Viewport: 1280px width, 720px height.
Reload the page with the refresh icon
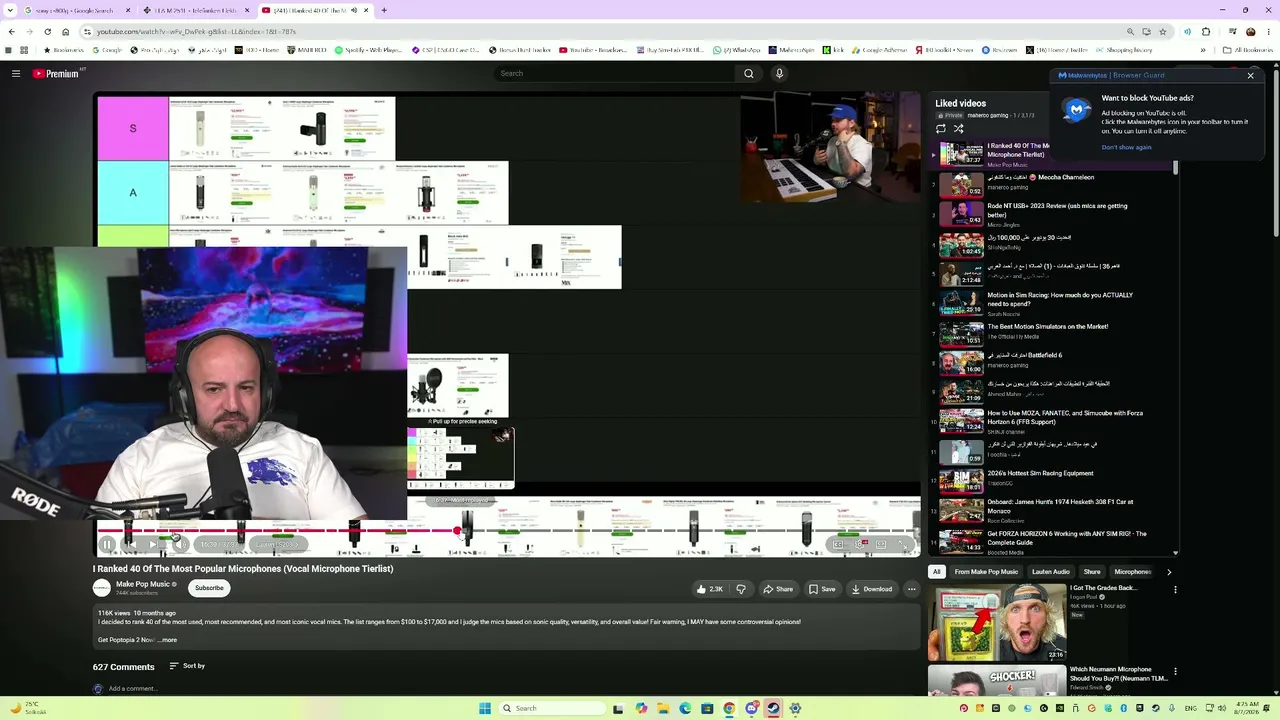pyautogui.click(x=47, y=32)
